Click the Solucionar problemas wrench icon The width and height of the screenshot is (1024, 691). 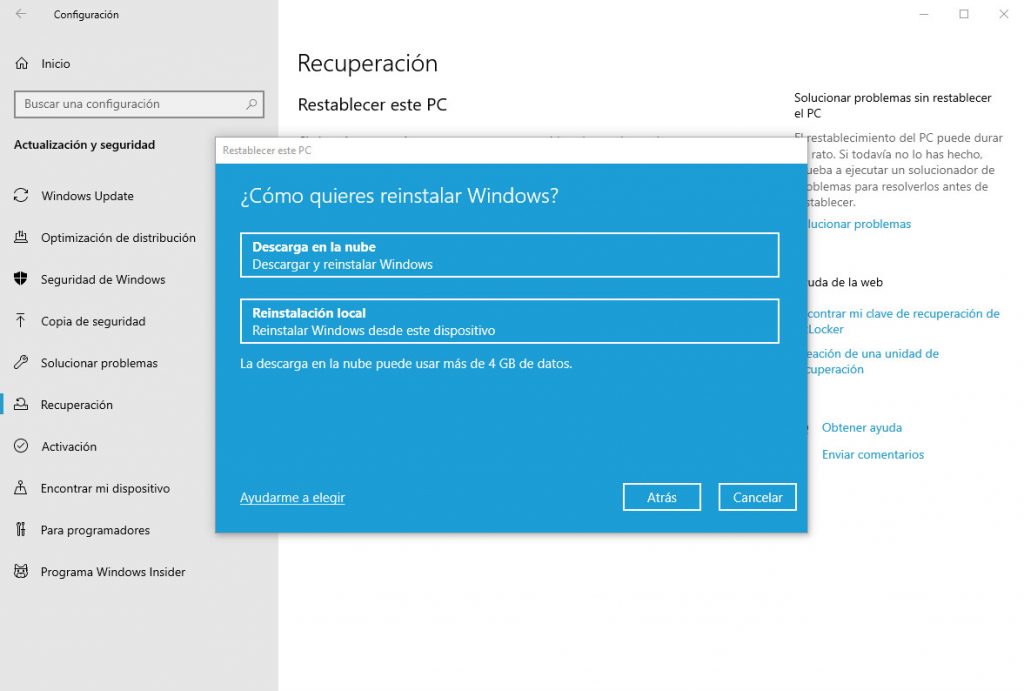[x=21, y=363]
